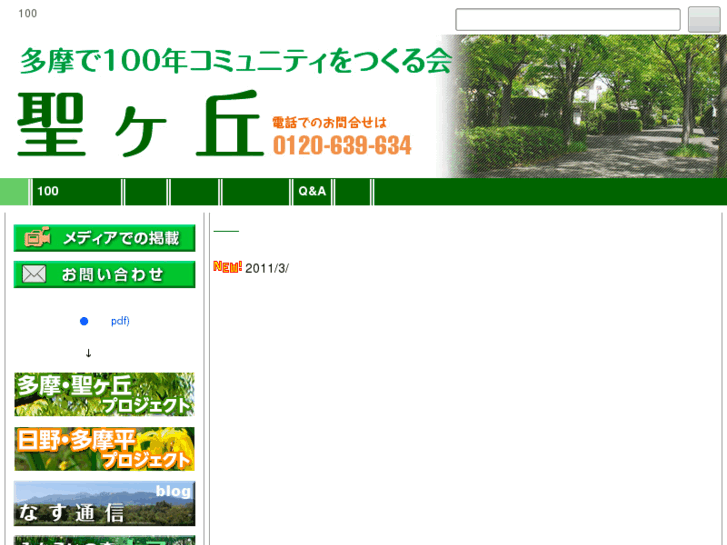This screenshot has height=545, width=727.
Task: Click the search input field at top
Action: click(568, 19)
